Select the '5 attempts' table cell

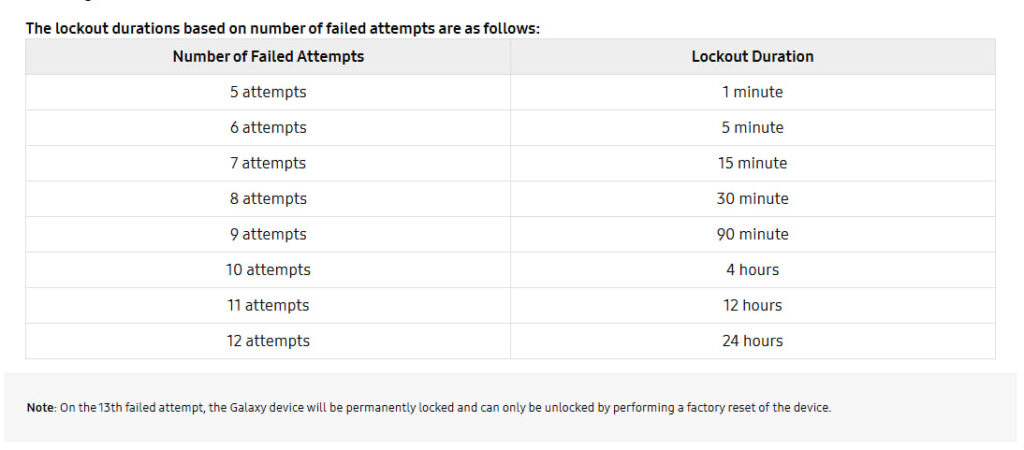268,92
